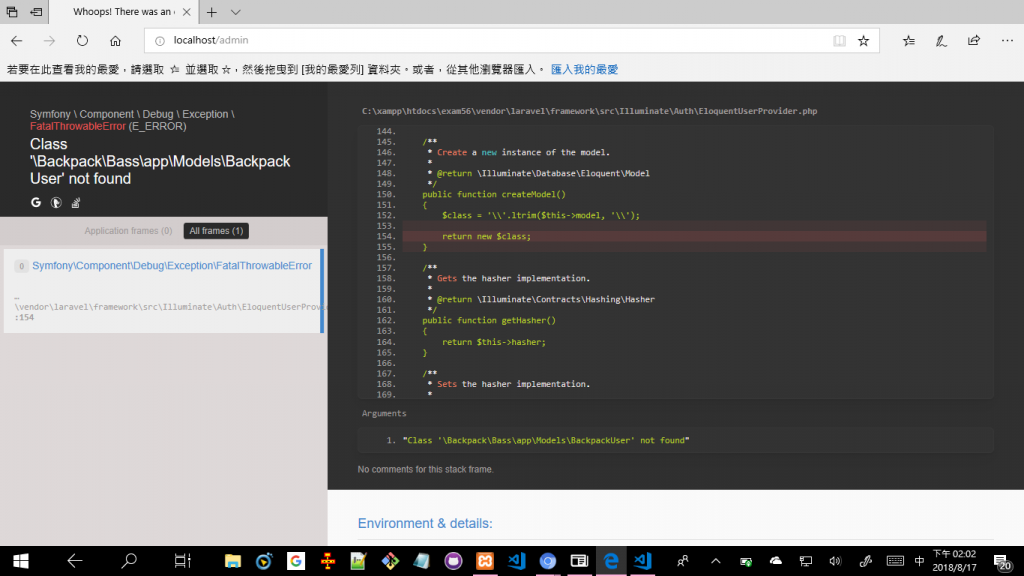Click the EloquentUserProvider.php file path
The width and height of the screenshot is (1024, 576).
589,111
